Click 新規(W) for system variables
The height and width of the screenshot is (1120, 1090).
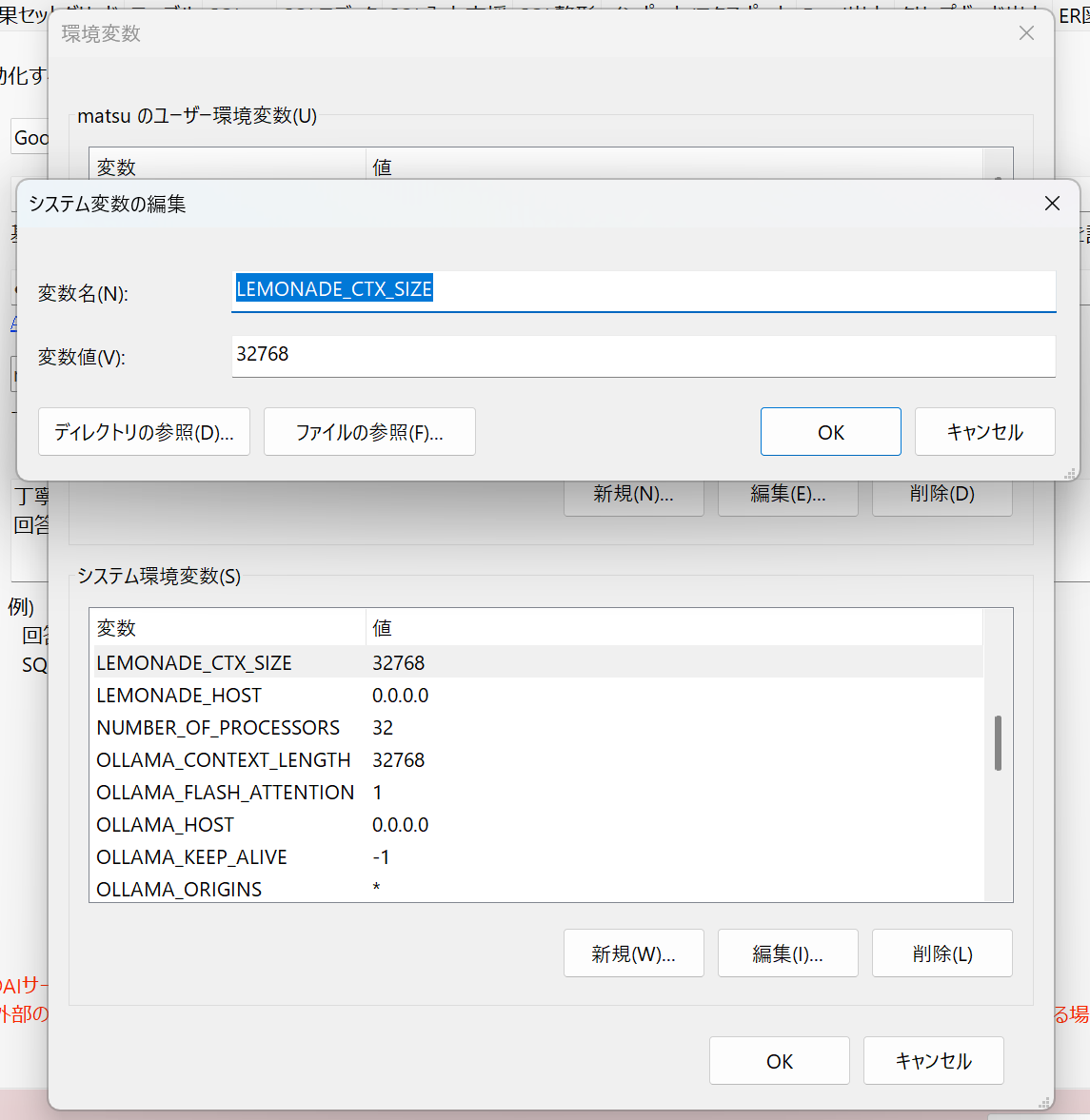(x=633, y=953)
